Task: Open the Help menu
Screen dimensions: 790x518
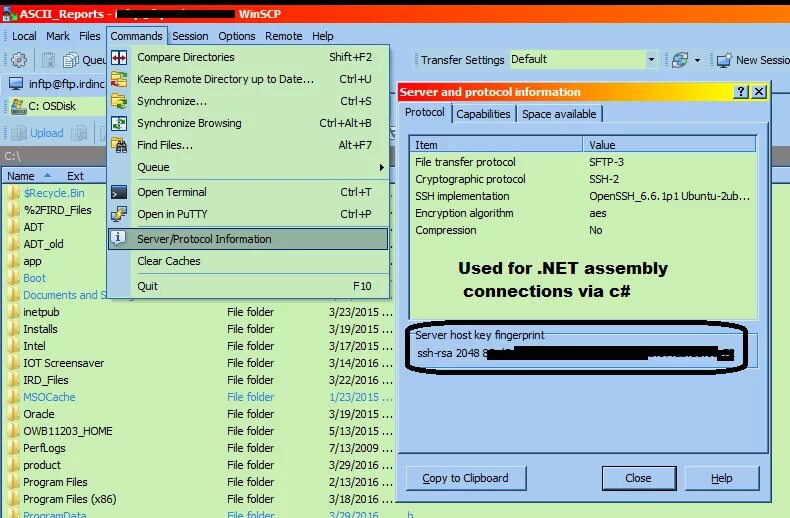Action: tap(322, 36)
